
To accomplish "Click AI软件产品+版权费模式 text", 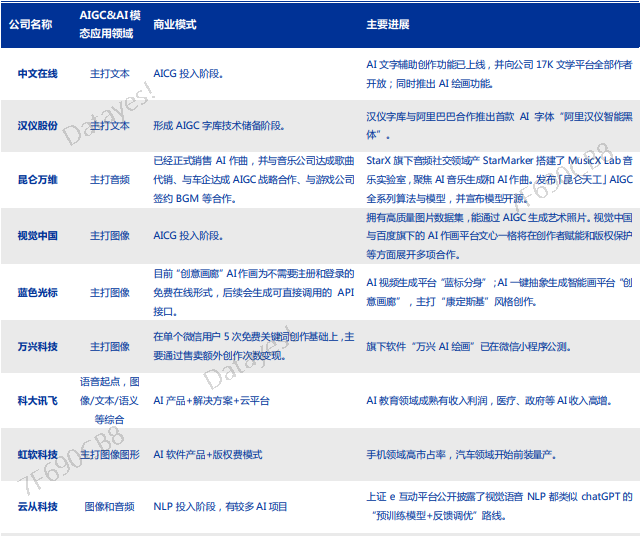I will [x=208, y=454].
